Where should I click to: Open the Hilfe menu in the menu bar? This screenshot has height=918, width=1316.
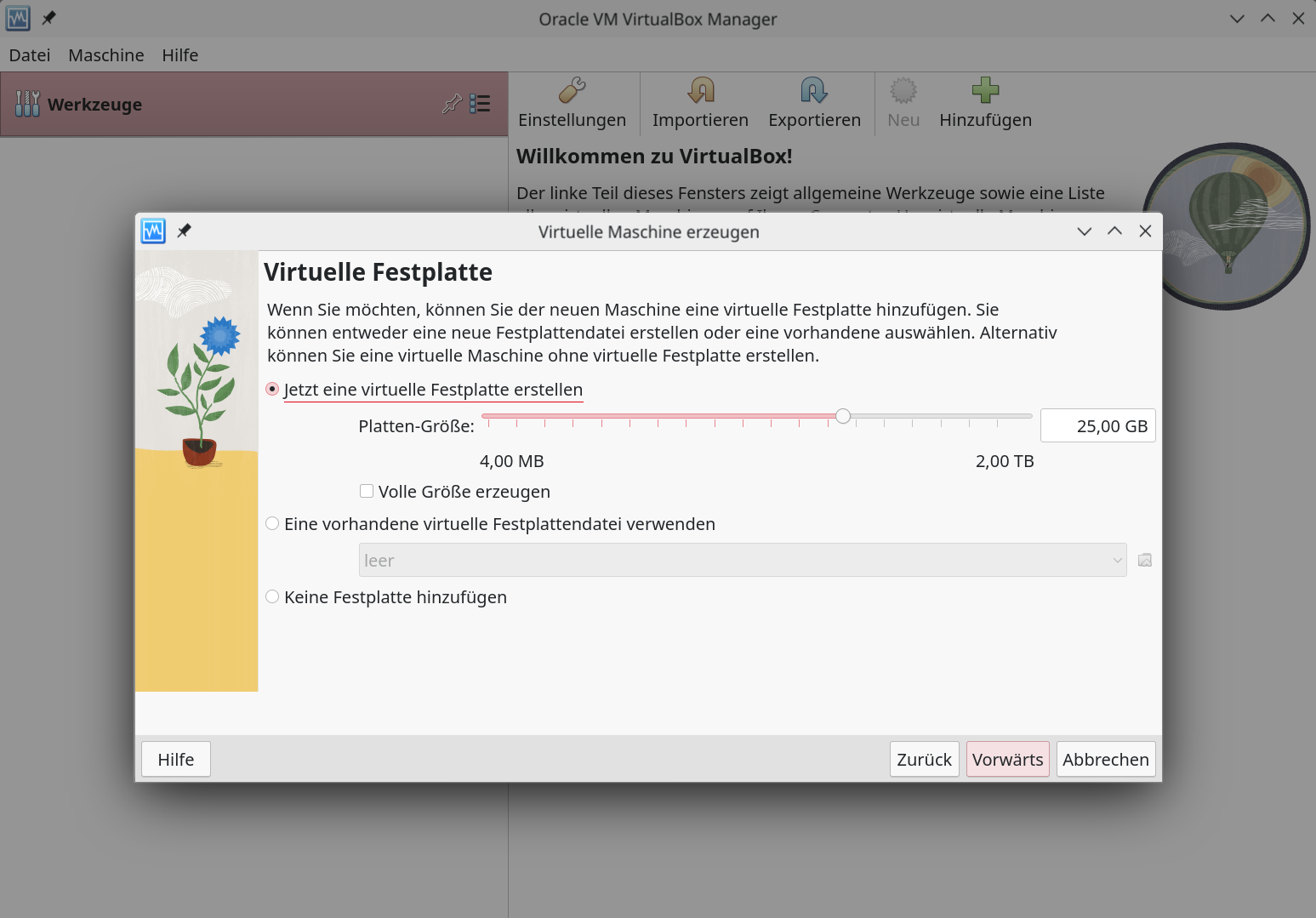tap(180, 55)
